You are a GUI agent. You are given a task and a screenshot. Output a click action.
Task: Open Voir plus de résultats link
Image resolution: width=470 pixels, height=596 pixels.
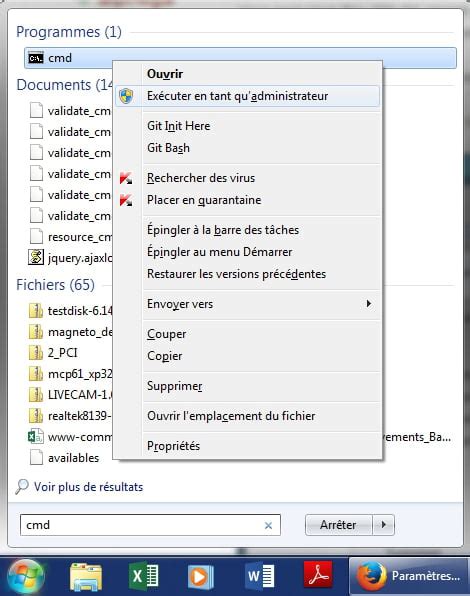click(x=88, y=487)
